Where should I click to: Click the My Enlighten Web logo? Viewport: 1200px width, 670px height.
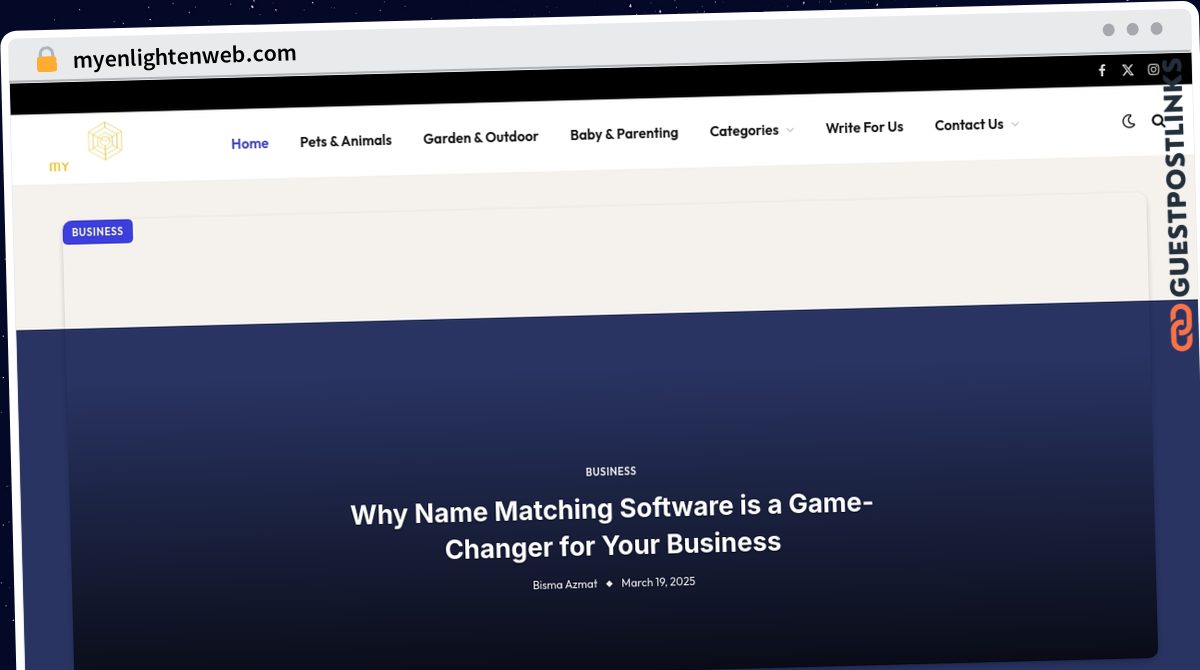coord(87,147)
